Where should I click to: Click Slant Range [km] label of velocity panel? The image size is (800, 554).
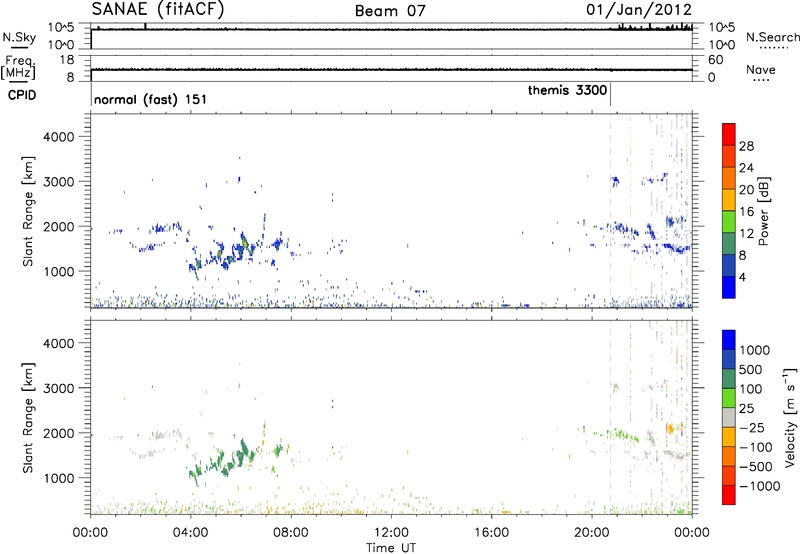[28, 418]
